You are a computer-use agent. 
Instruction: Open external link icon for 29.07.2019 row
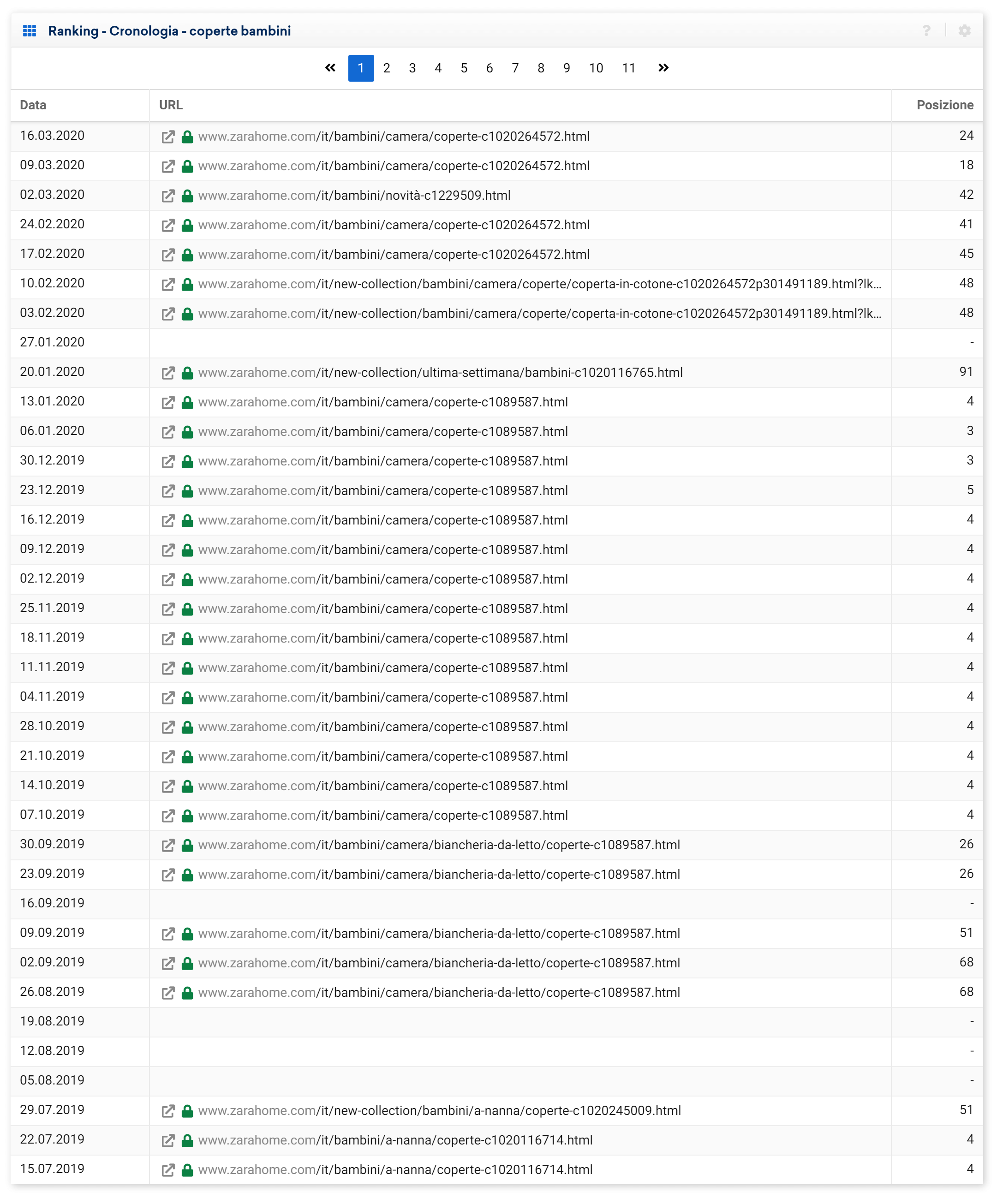(x=168, y=1111)
